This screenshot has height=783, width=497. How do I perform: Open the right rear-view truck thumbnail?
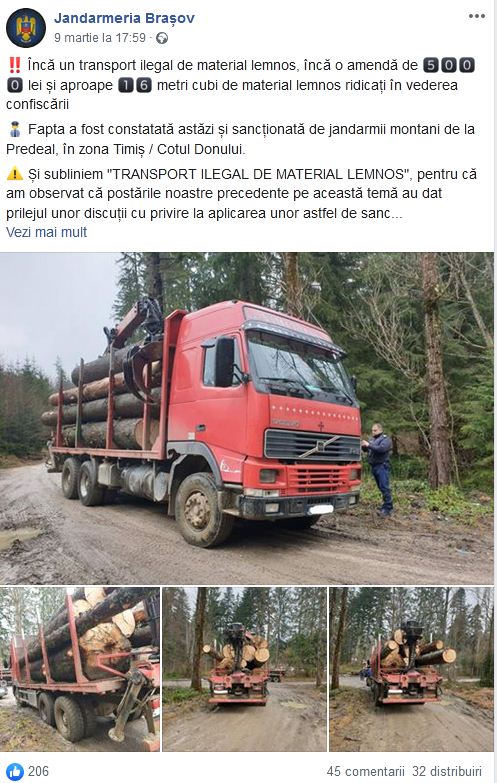(411, 669)
